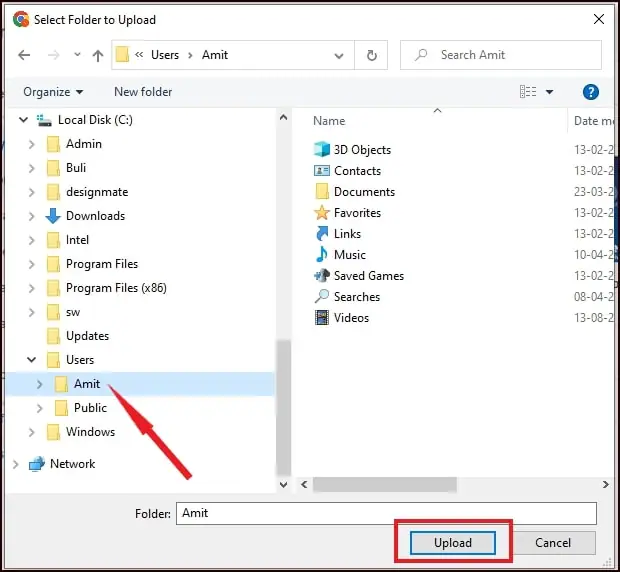Select the Network icon in tree

coord(37,464)
